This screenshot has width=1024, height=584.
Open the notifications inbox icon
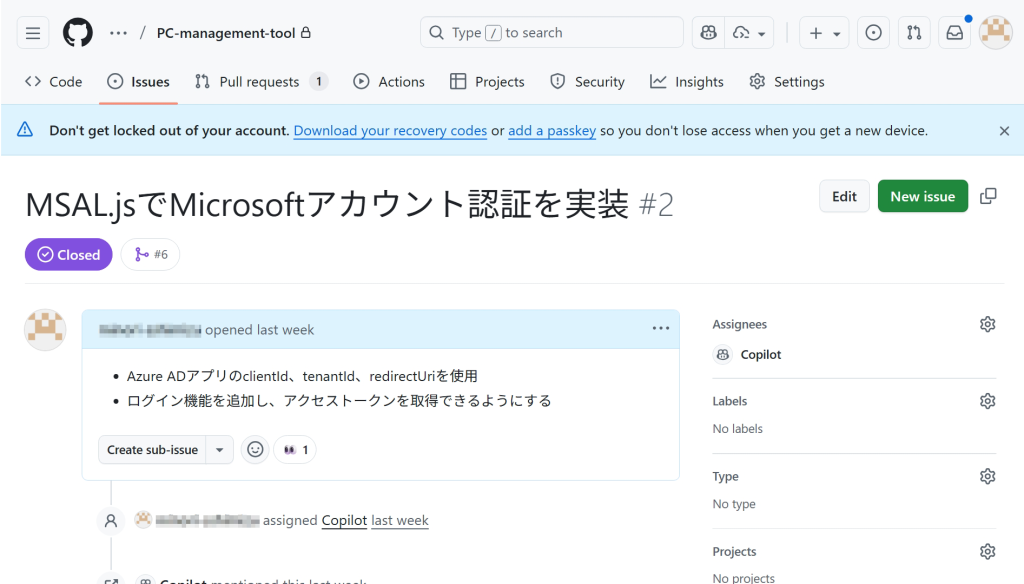click(x=955, y=33)
